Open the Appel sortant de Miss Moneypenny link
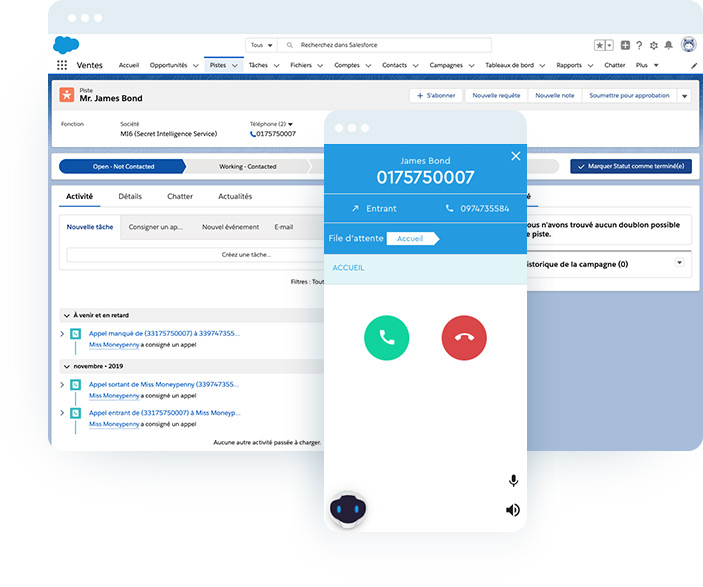The width and height of the screenshot is (703, 587). pyautogui.click(x=164, y=385)
